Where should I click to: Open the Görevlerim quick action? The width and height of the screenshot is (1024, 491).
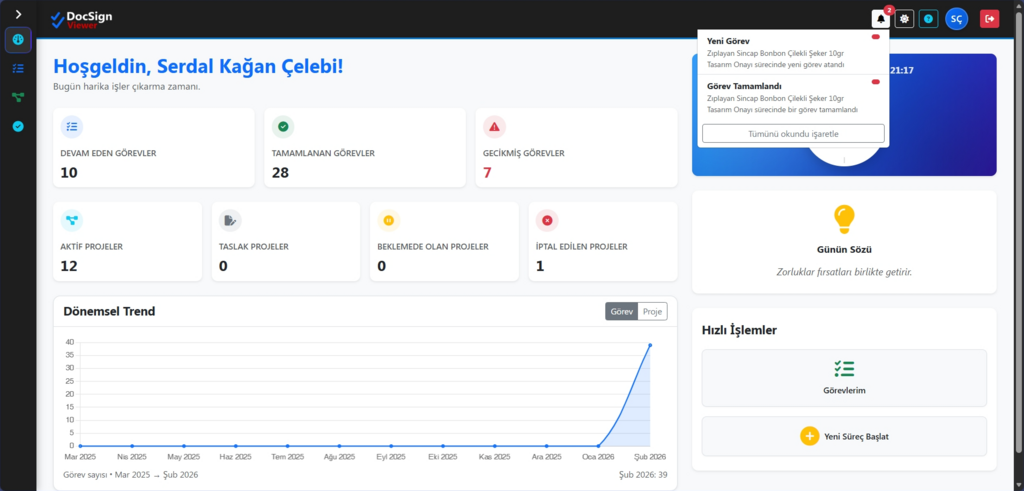pos(843,378)
